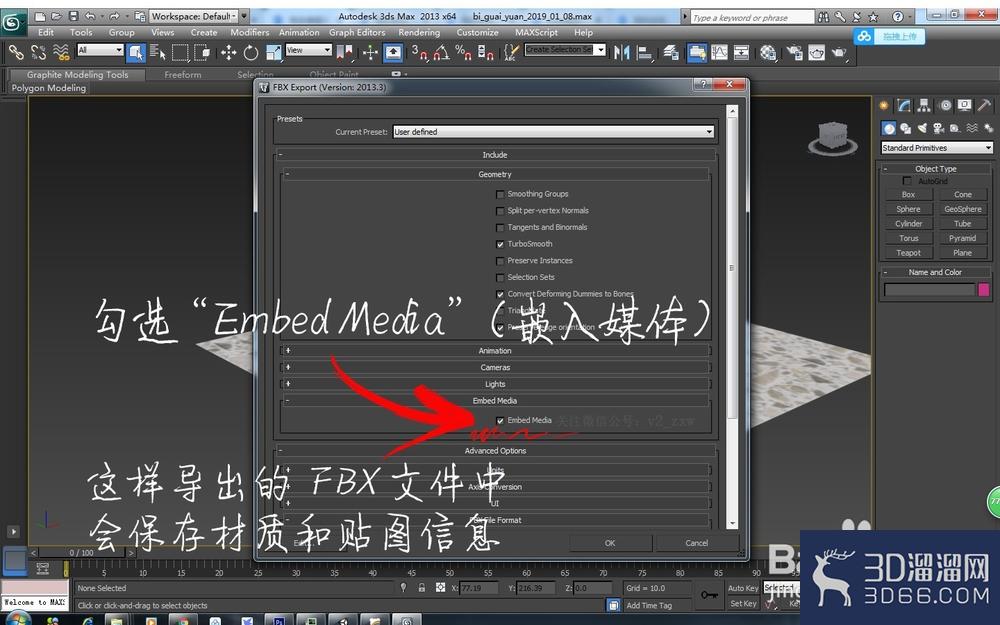This screenshot has height=625, width=1000.
Task: Open the Create panel tab icon
Action: point(884,106)
